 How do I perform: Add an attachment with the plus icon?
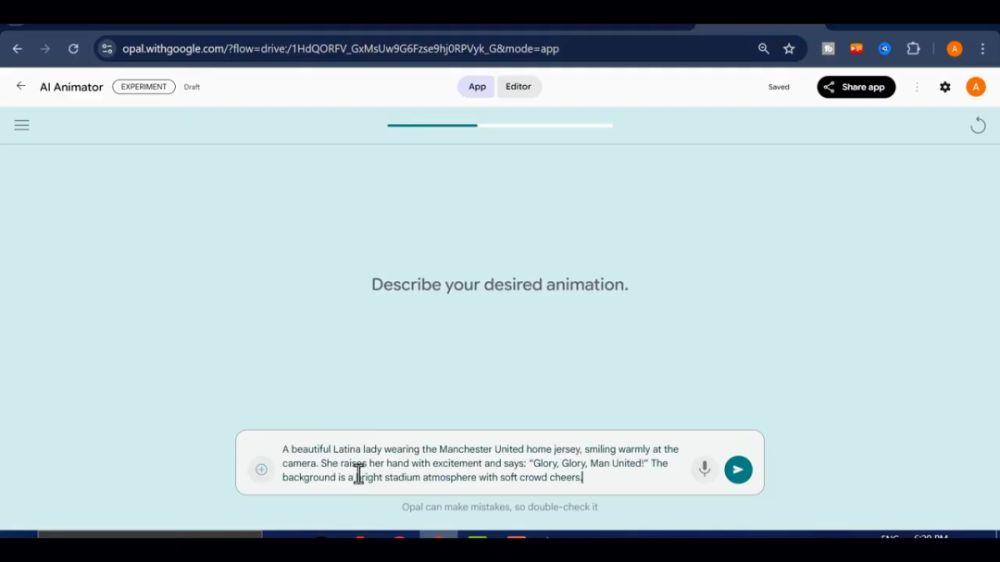(x=261, y=469)
